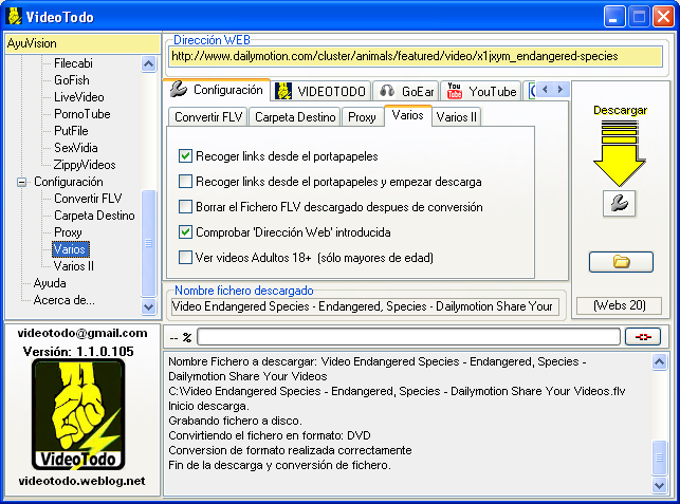Click the log scrollbar thumb
The width and height of the screenshot is (680, 504).
[659, 458]
